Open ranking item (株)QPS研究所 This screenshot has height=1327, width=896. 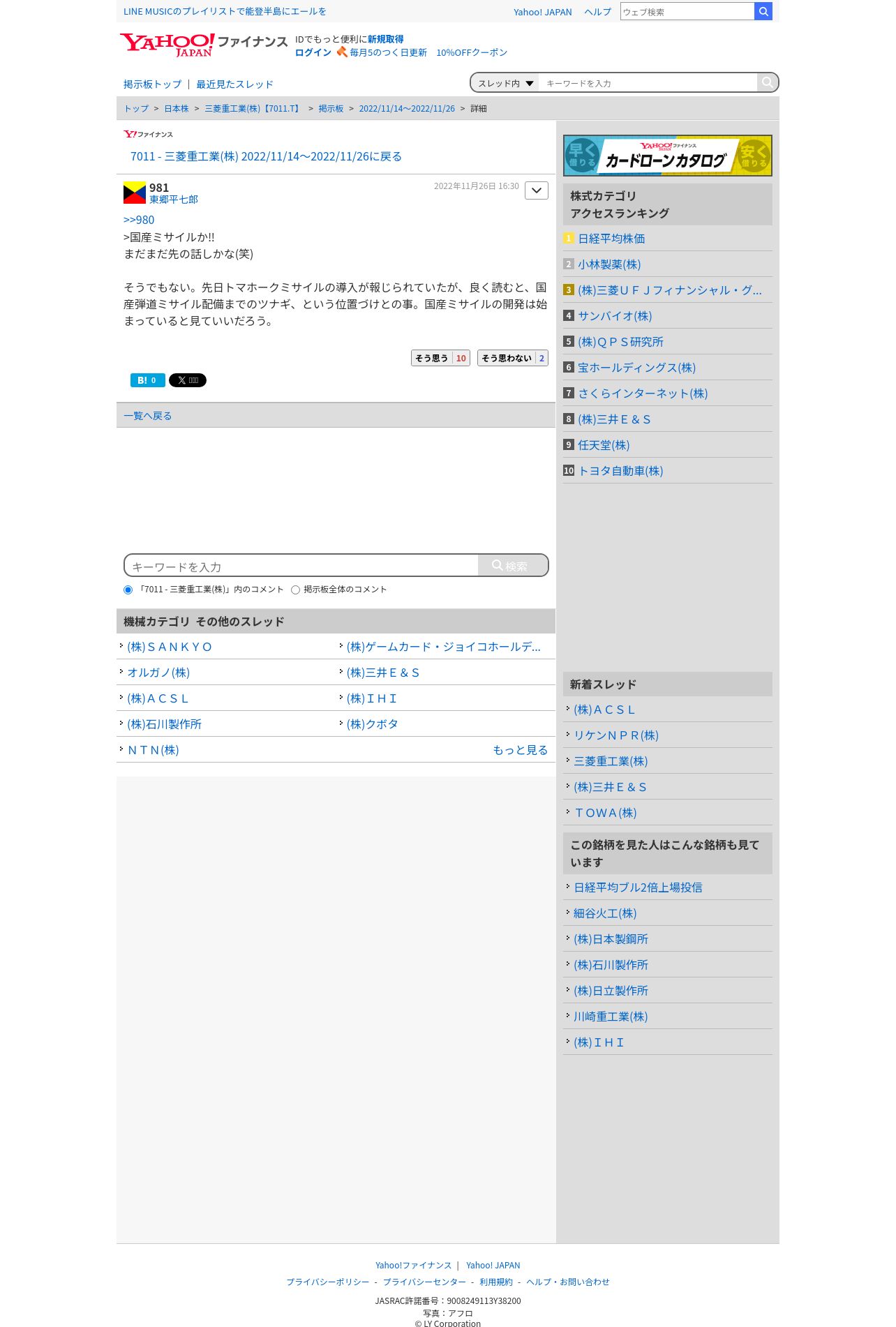[x=620, y=342]
